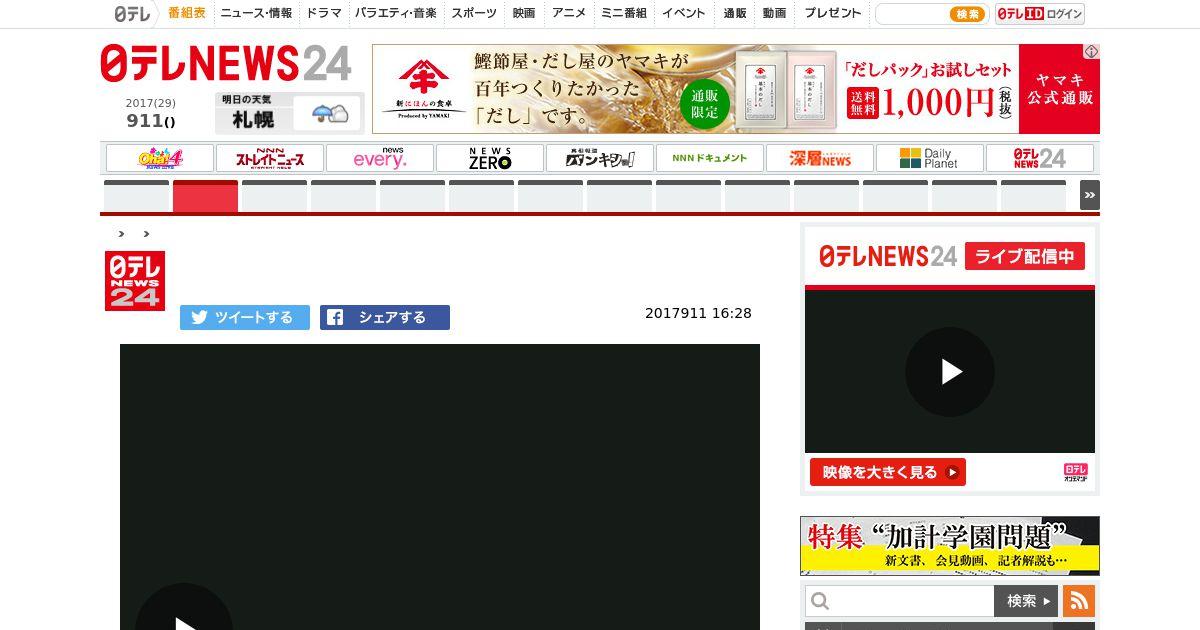Open the 番組表 menu item
The image size is (1200, 630).
click(187, 14)
